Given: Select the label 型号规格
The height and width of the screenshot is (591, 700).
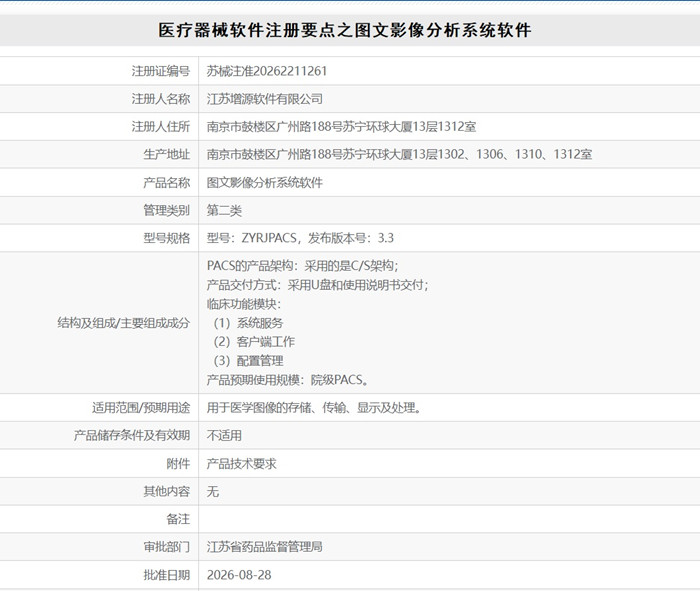Looking at the screenshot, I should pos(167,238).
